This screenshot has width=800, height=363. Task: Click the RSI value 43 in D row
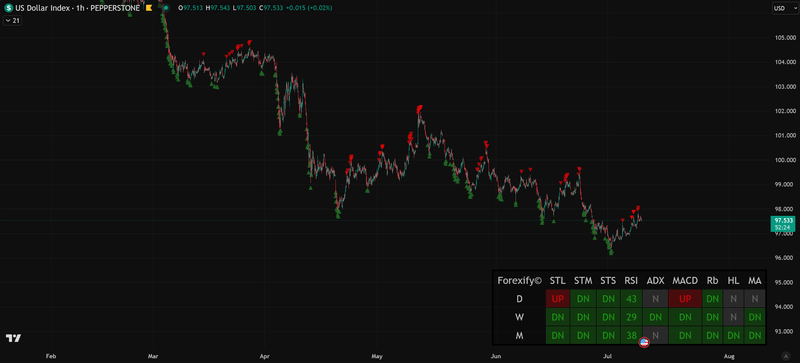click(x=631, y=299)
